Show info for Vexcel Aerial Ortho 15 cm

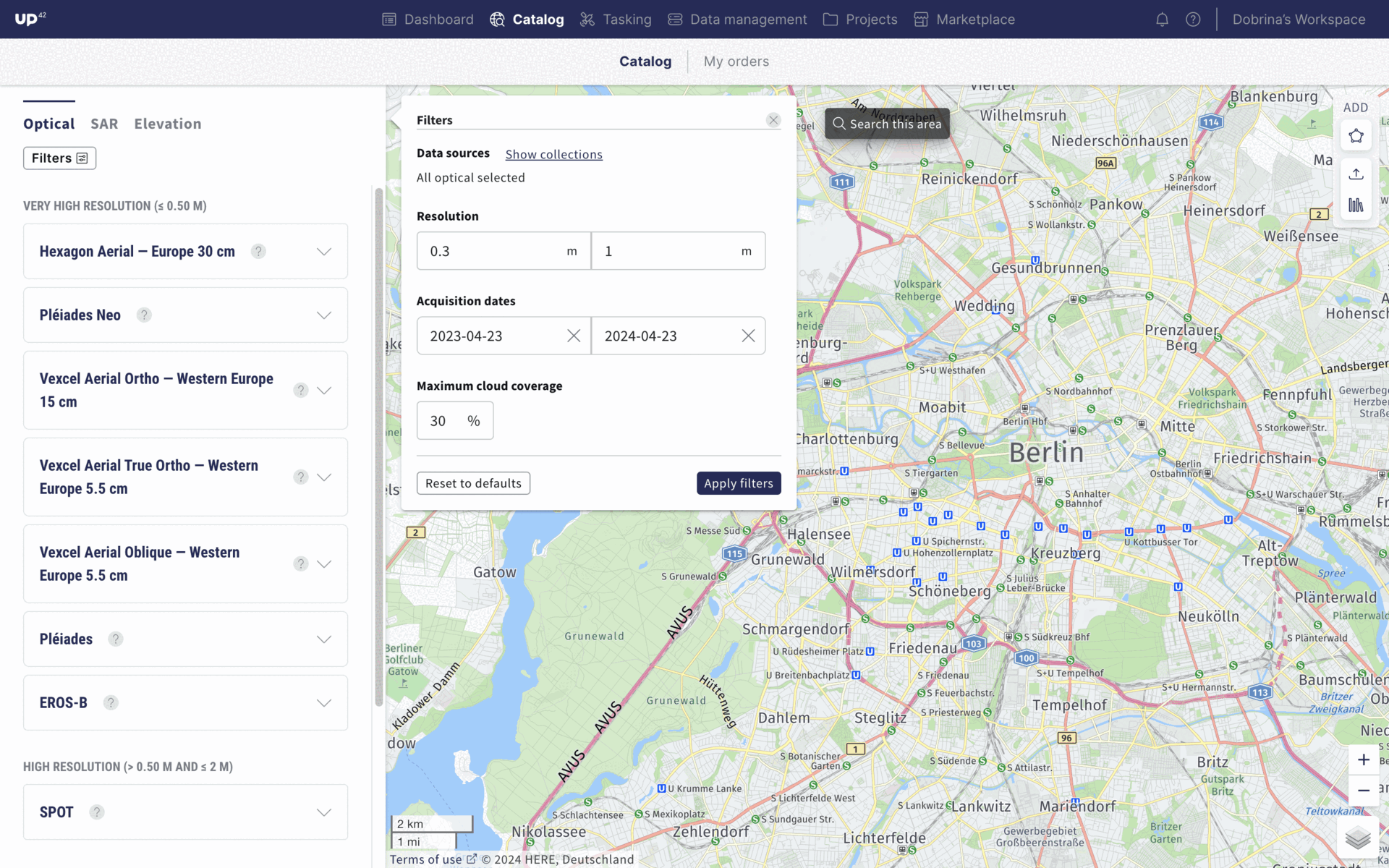301,390
